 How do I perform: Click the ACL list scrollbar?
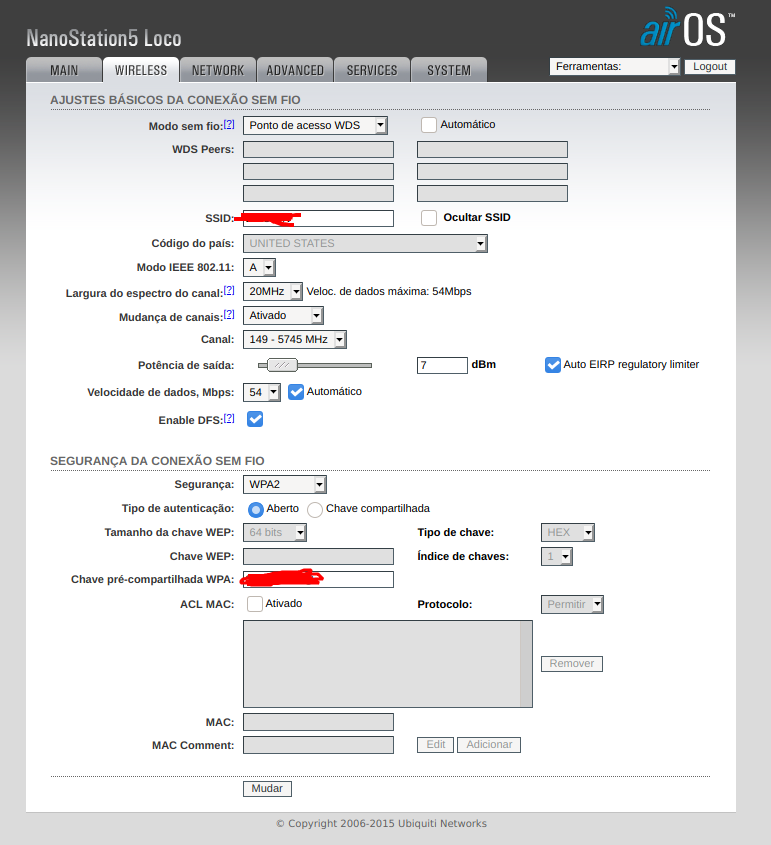526,664
